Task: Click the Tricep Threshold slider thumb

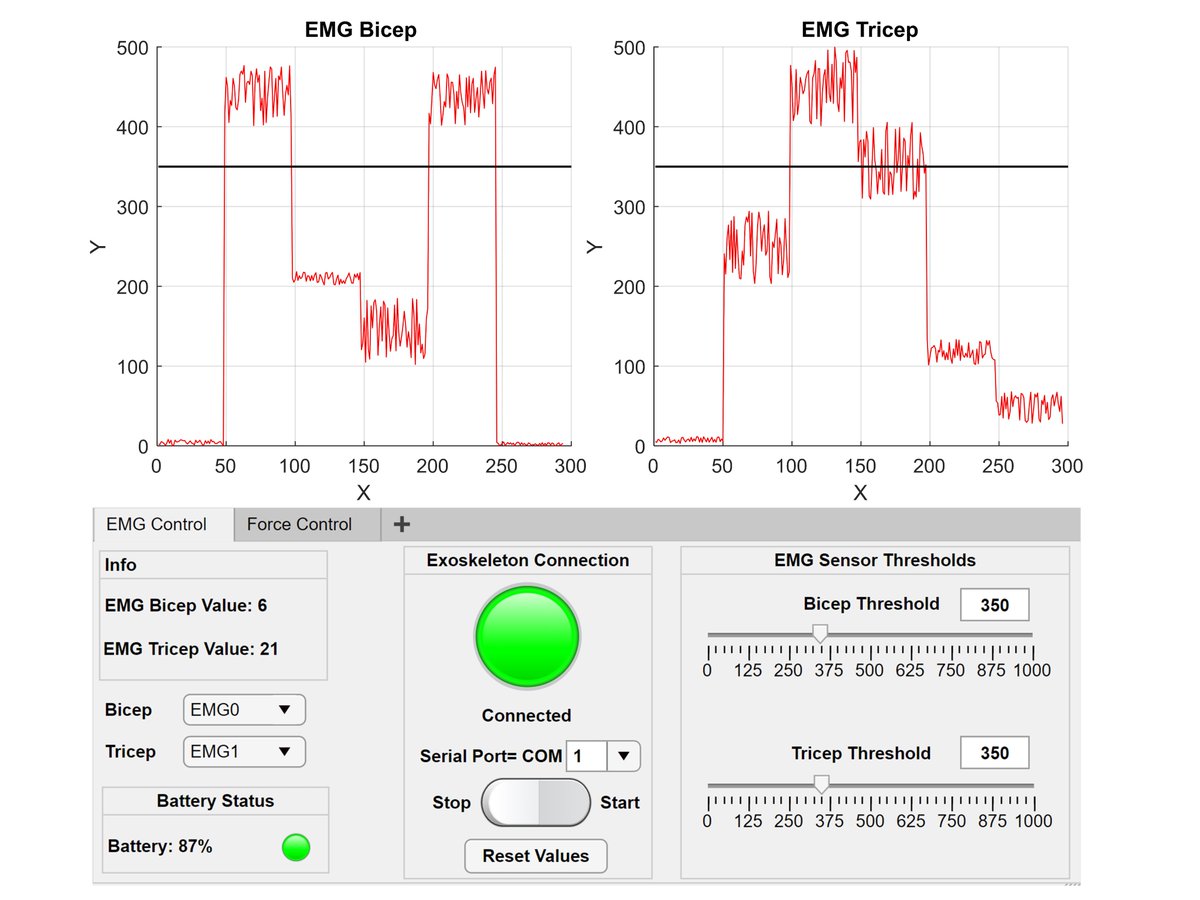Action: pyautogui.click(x=821, y=784)
